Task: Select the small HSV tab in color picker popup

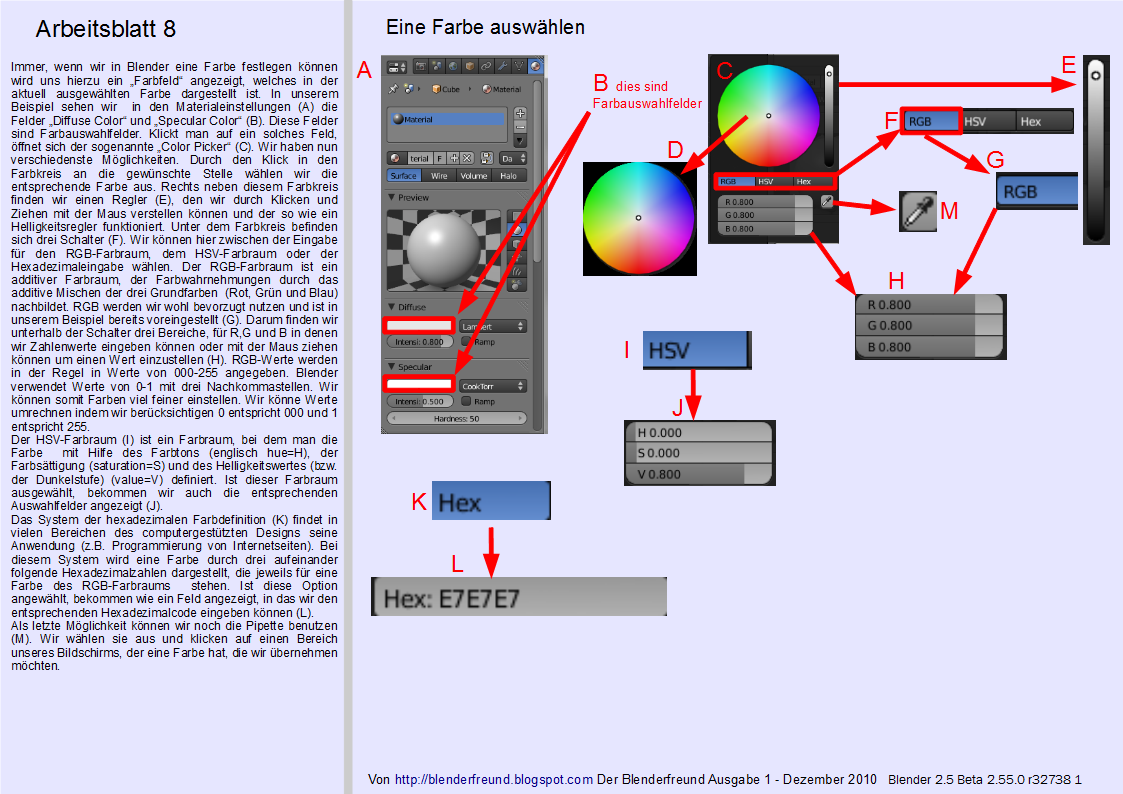Action: click(774, 181)
